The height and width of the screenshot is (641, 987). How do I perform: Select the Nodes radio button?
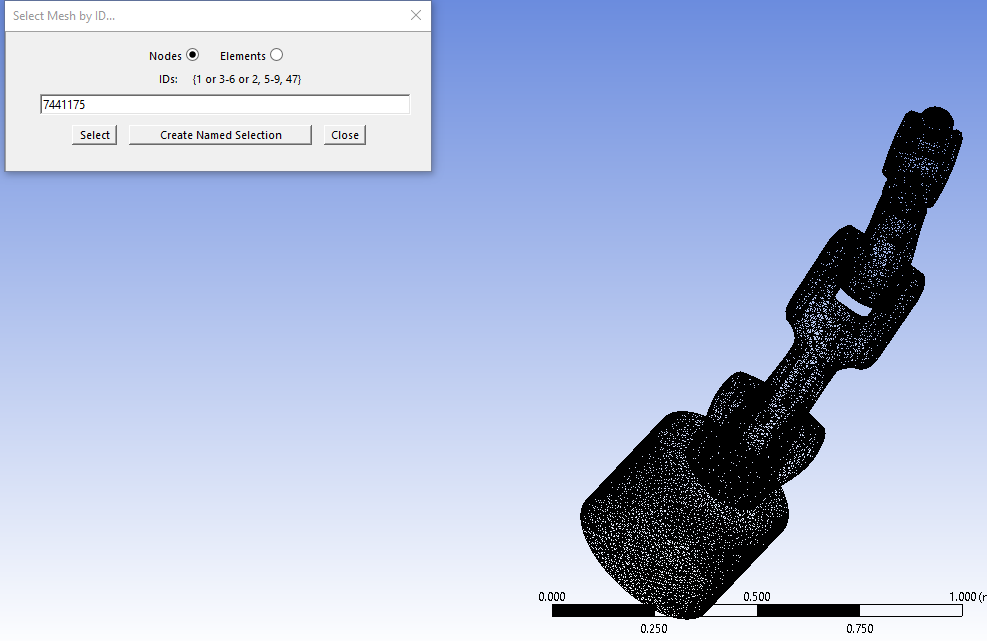[193, 55]
